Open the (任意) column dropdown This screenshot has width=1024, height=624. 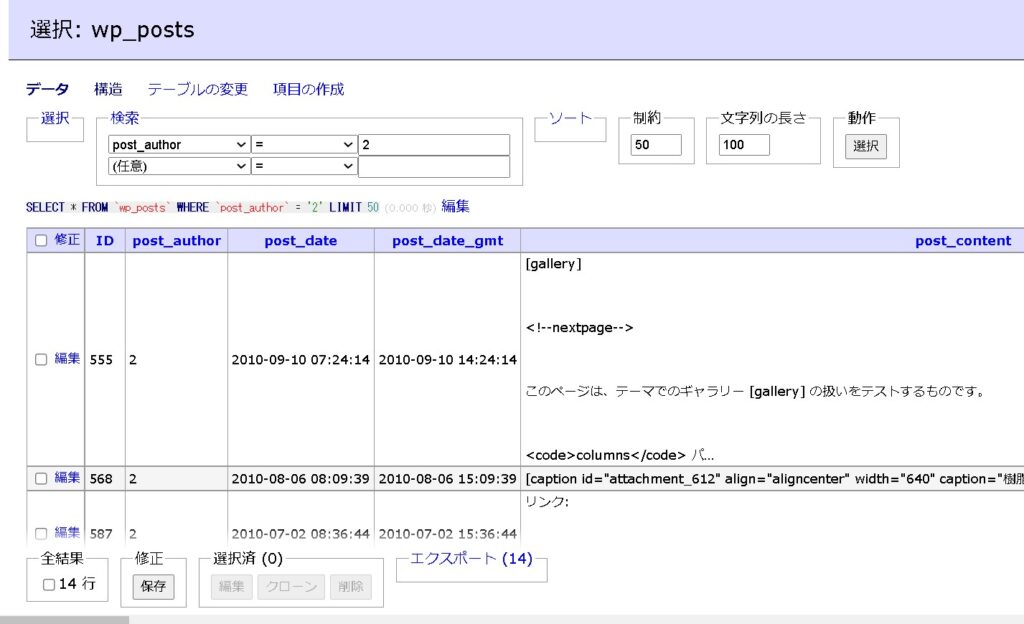(179, 166)
